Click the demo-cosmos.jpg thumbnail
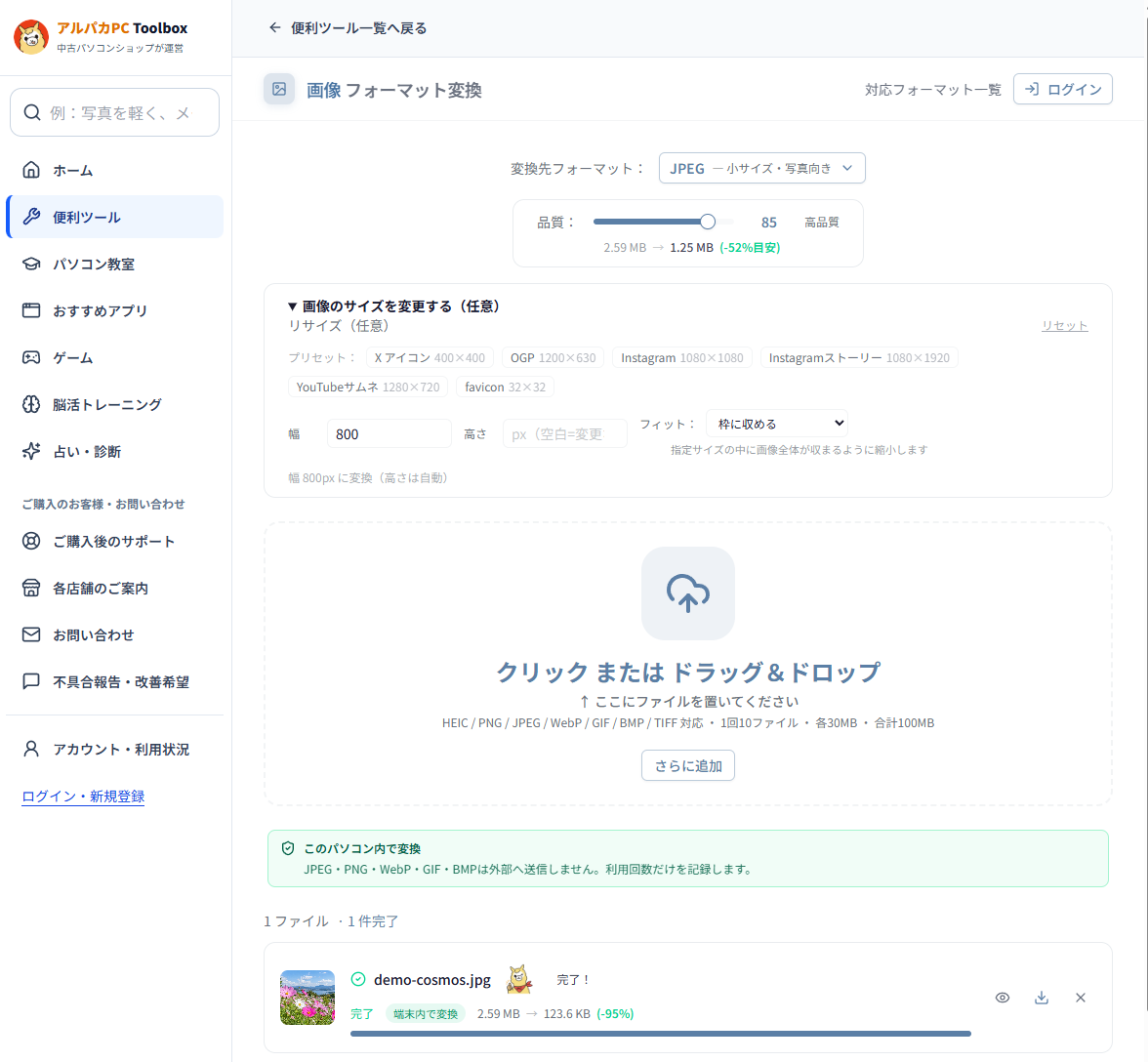Screen dimensions: 1148x1062 307,998
